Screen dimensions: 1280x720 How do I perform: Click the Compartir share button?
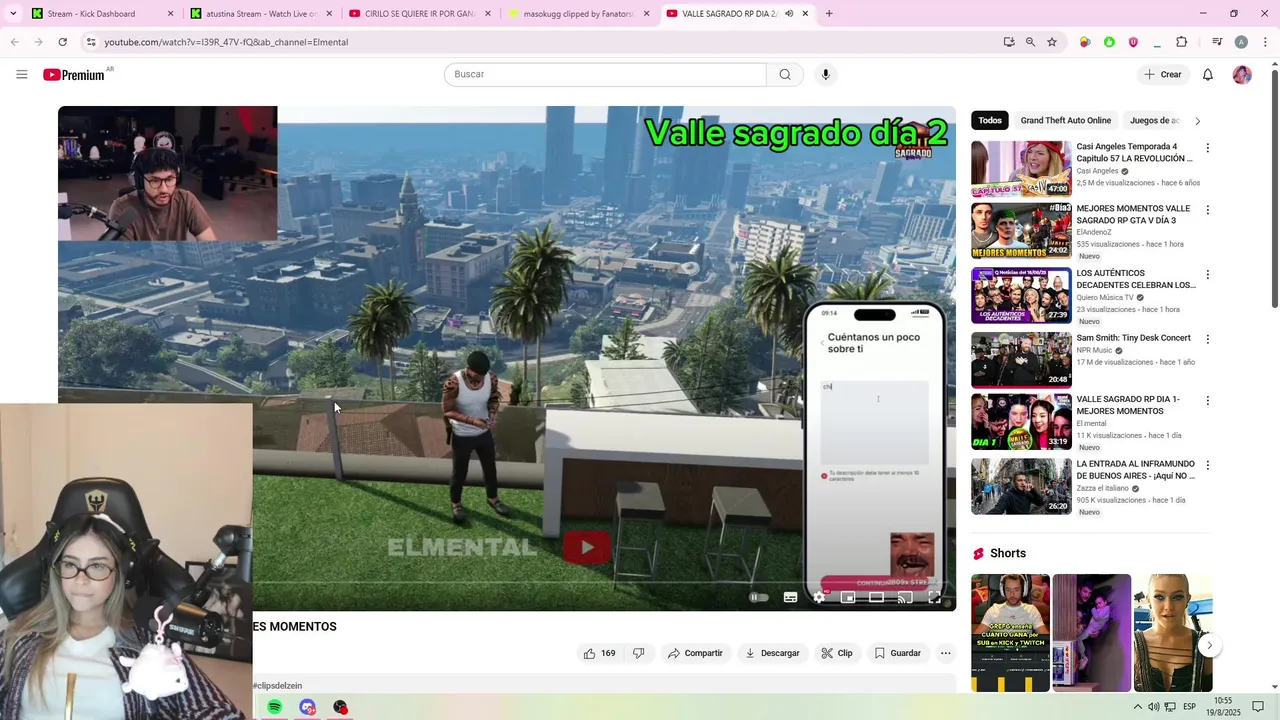(695, 653)
